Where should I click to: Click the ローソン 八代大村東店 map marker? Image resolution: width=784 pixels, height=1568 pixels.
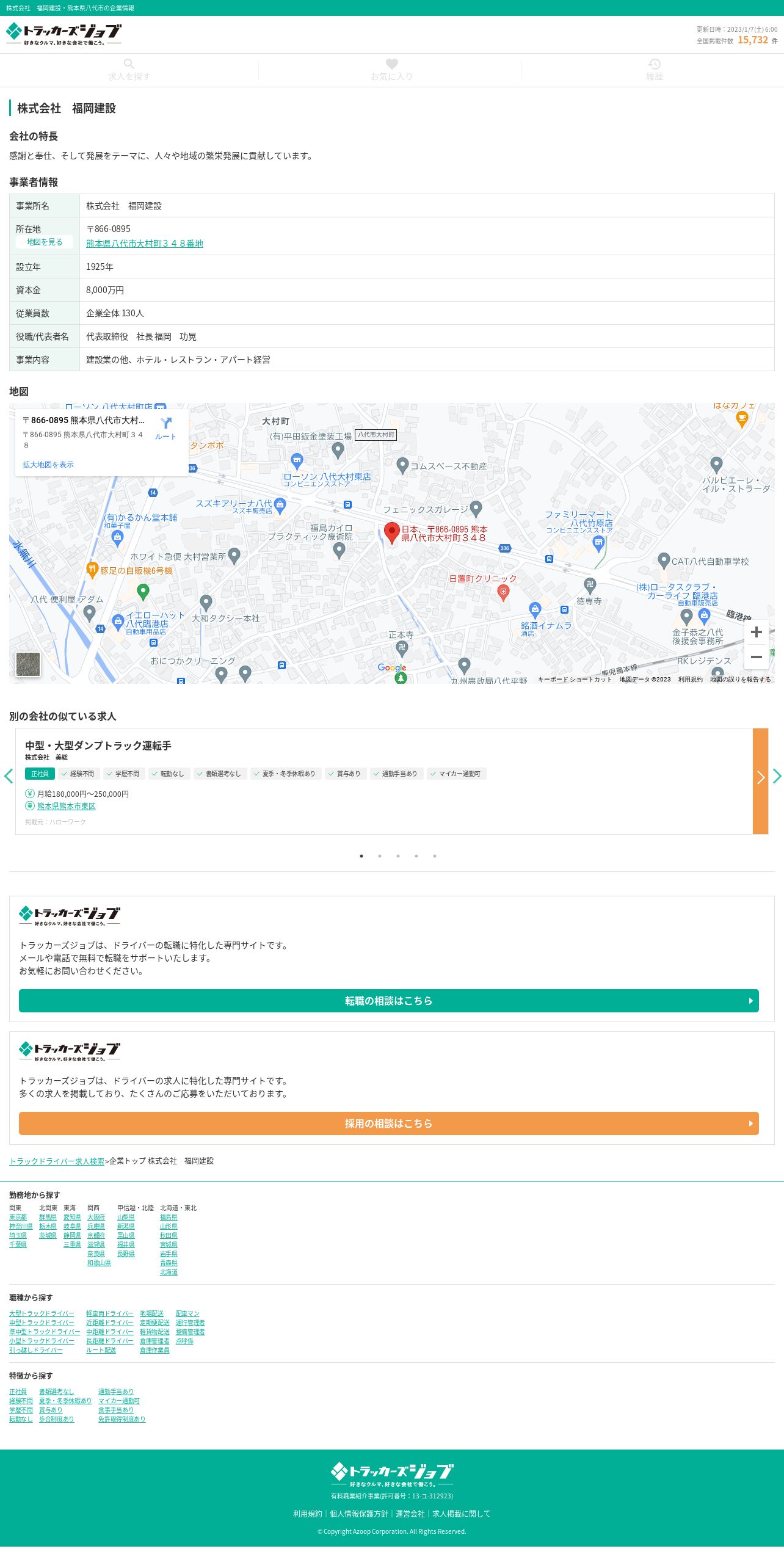[297, 460]
